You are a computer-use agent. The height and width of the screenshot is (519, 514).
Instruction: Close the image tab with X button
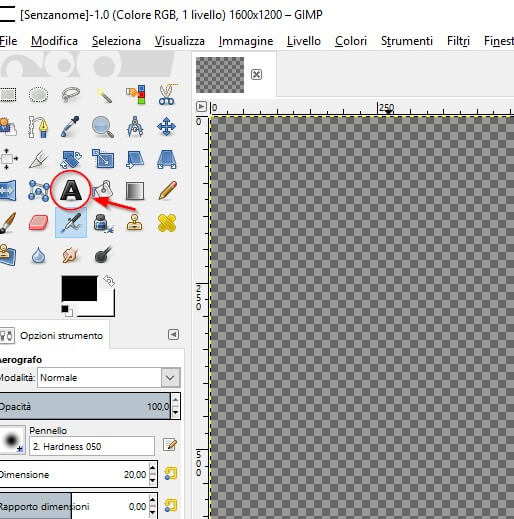point(256,74)
